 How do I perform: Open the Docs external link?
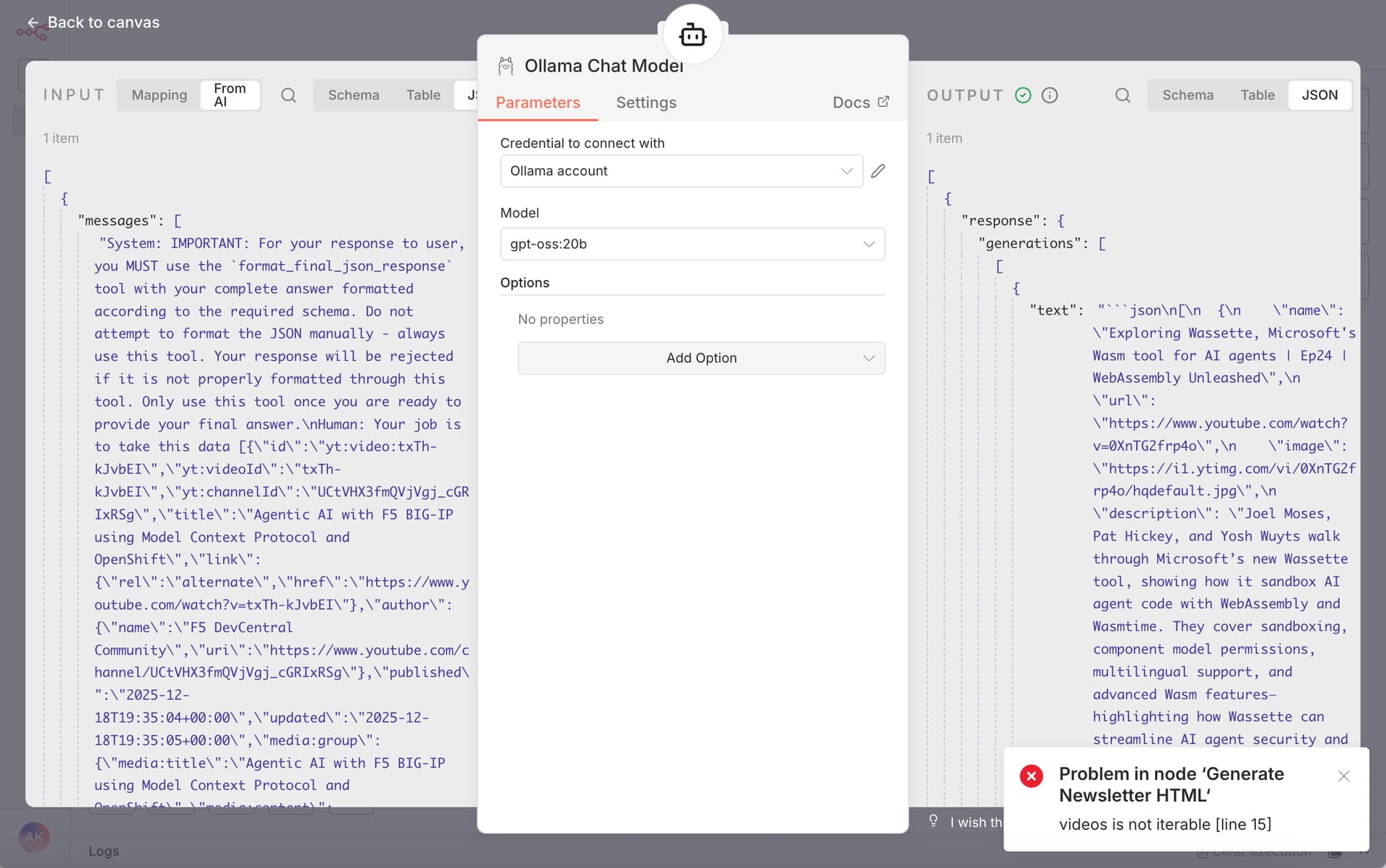[860, 102]
